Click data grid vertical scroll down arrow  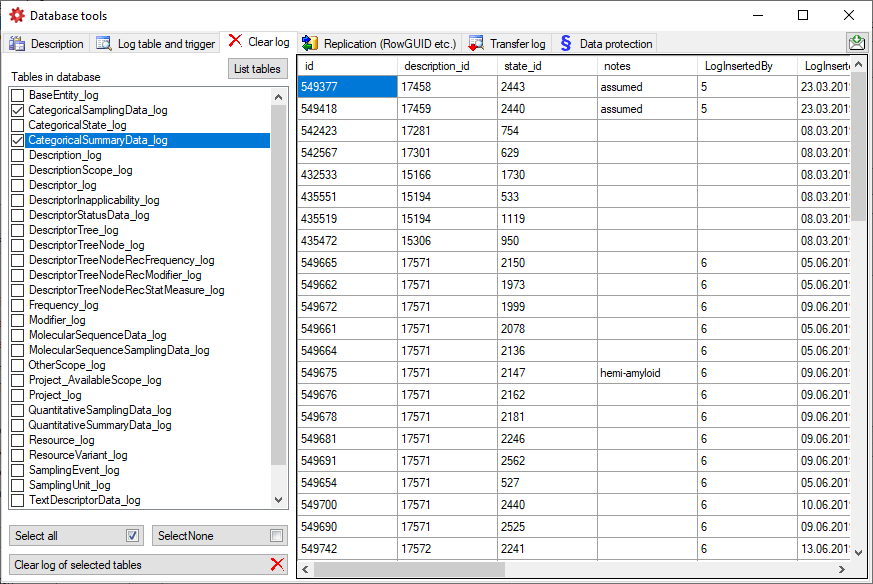[x=859, y=553]
